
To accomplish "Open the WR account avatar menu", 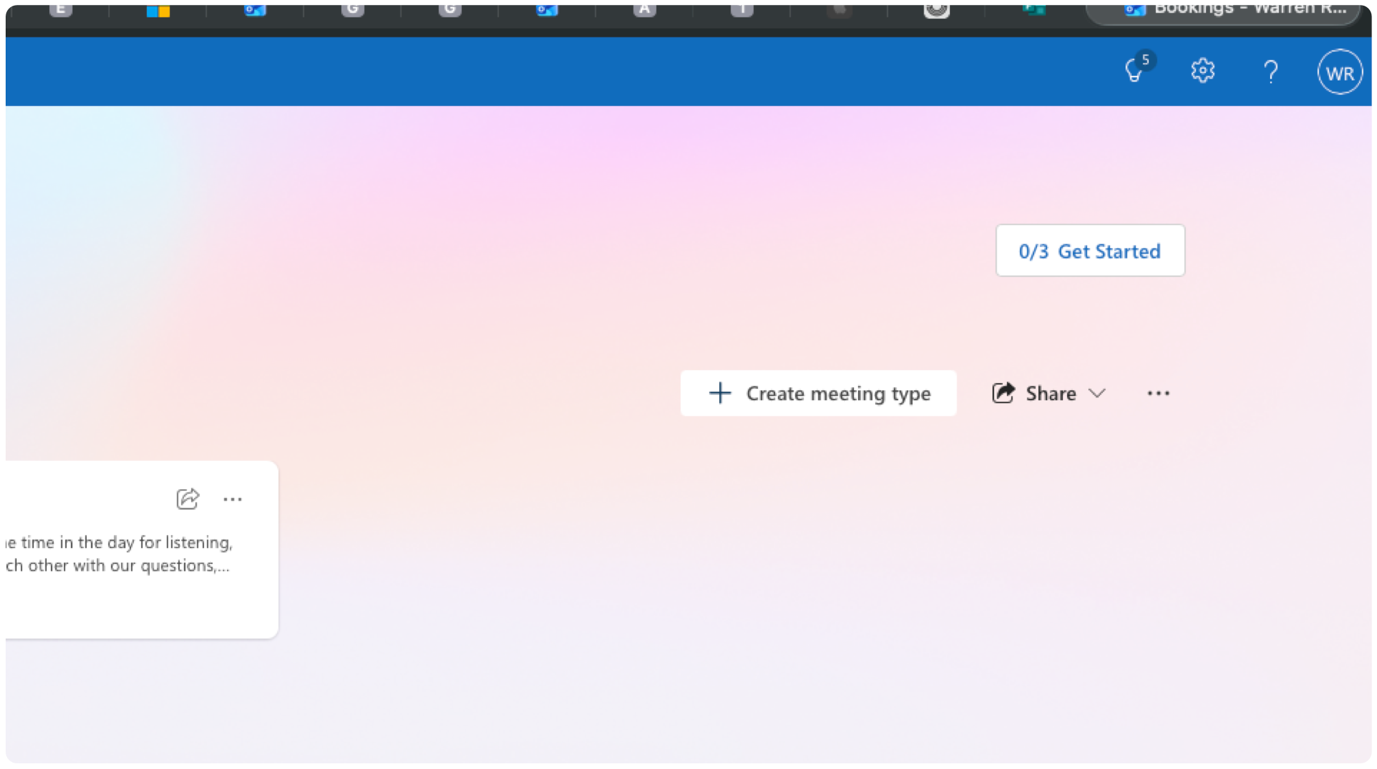I will click(x=1340, y=73).
